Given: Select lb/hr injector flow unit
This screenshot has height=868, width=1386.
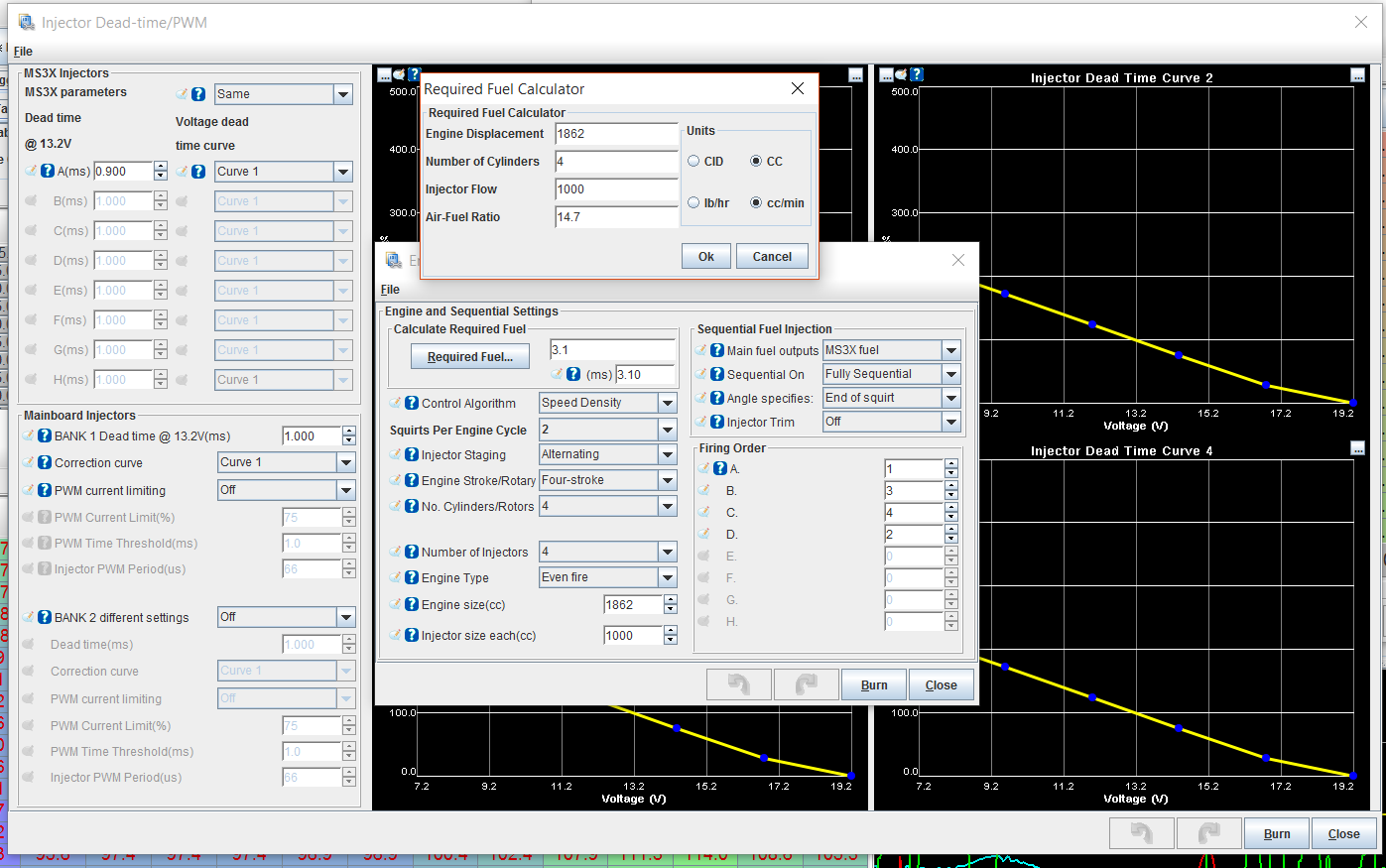Looking at the screenshot, I should [694, 202].
